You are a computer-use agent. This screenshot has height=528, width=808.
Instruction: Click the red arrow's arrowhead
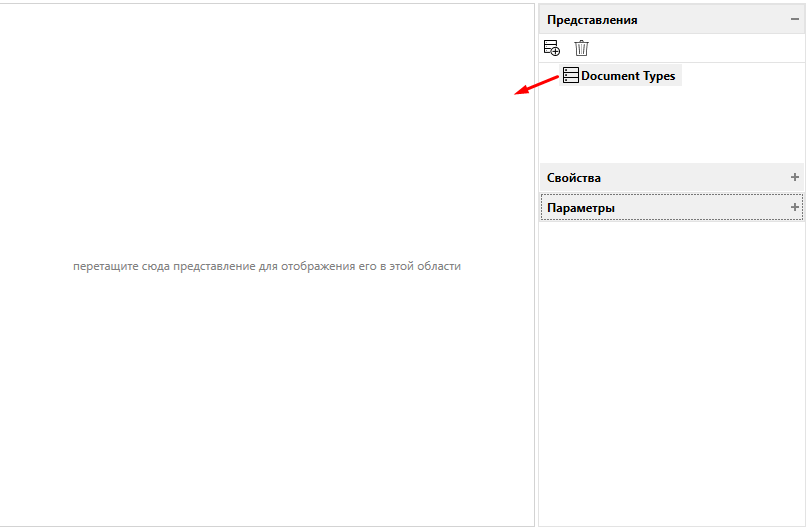[519, 93]
